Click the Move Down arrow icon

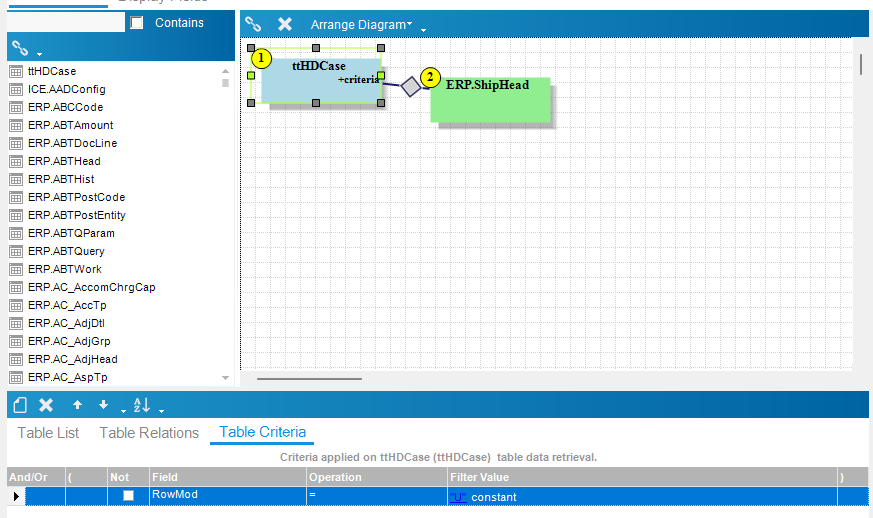103,405
